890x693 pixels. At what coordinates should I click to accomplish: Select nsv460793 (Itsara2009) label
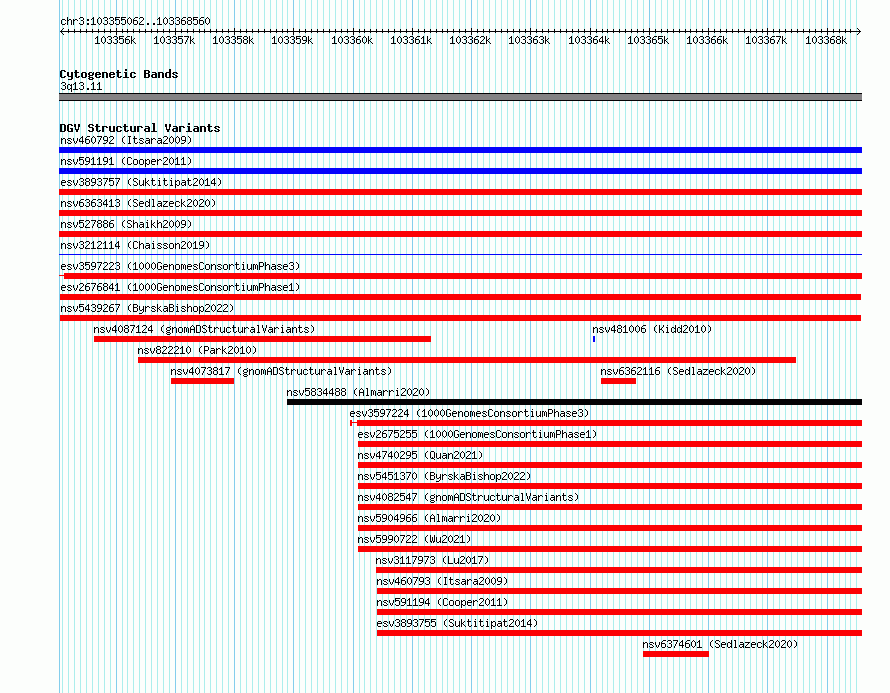(442, 581)
